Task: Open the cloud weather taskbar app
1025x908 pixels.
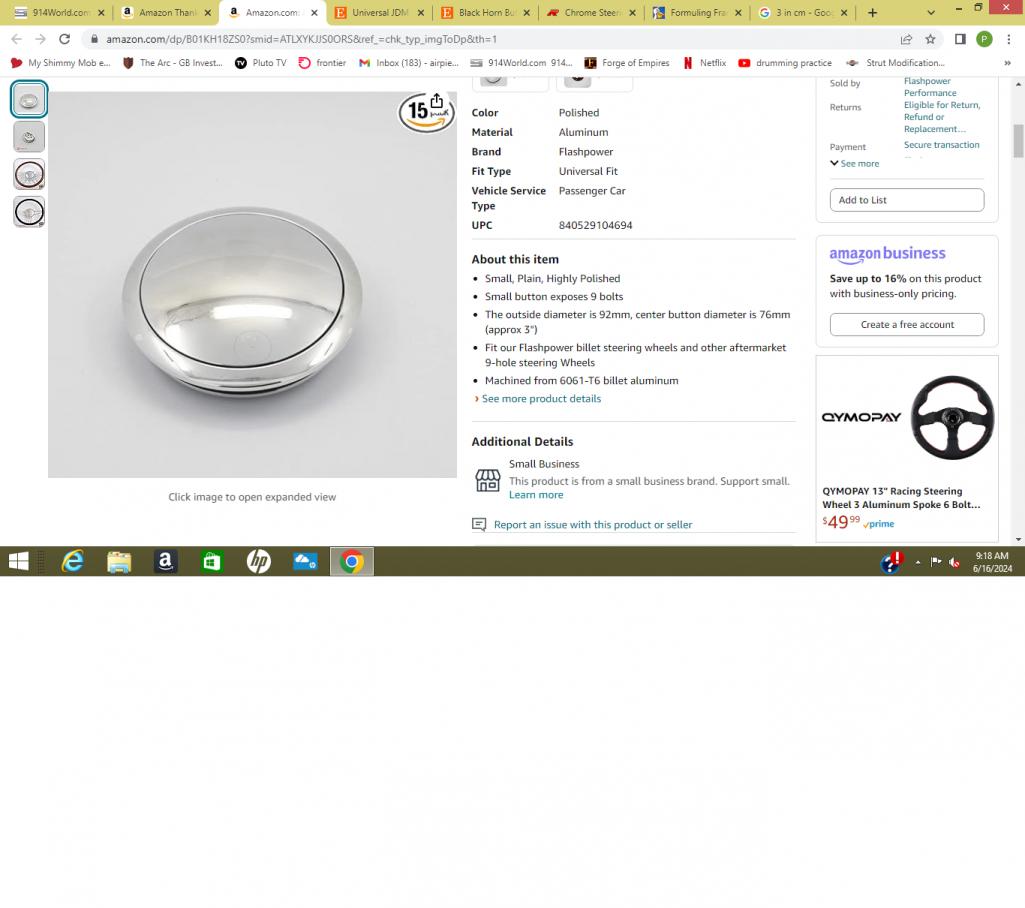Action: click(x=305, y=561)
